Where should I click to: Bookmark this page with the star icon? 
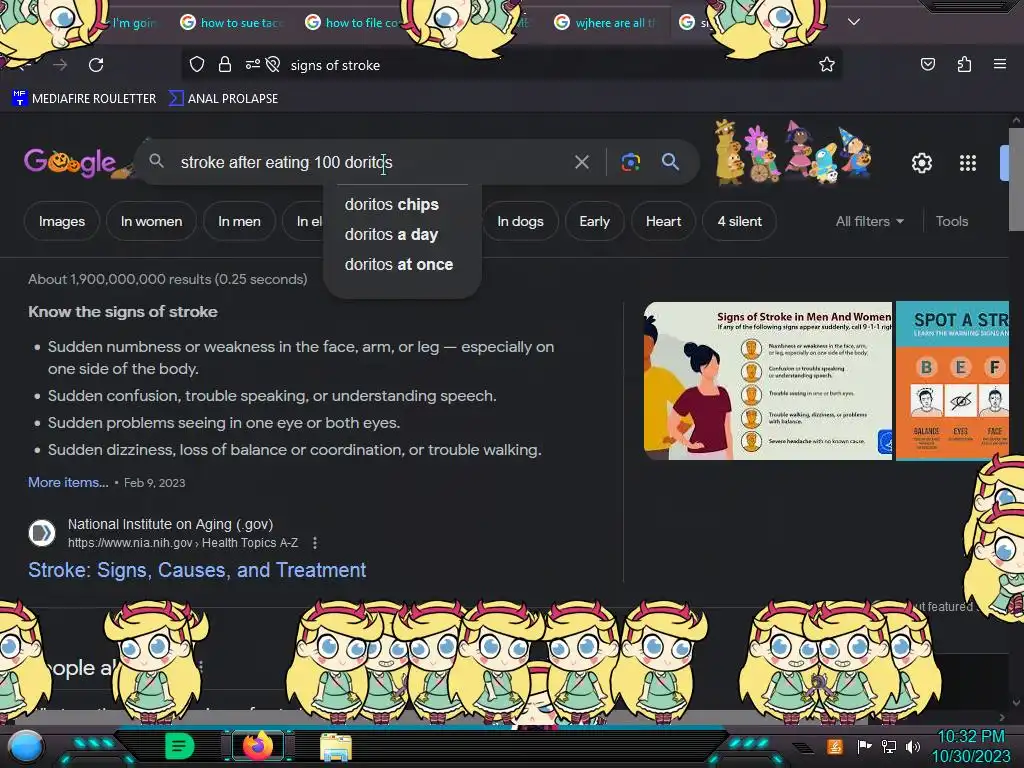pyautogui.click(x=827, y=64)
